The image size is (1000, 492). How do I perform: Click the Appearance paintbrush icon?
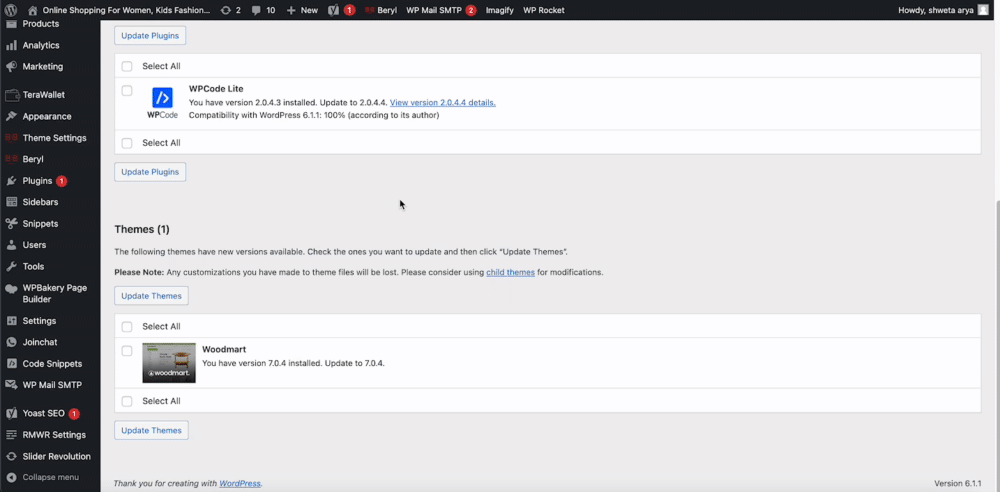click(x=11, y=116)
